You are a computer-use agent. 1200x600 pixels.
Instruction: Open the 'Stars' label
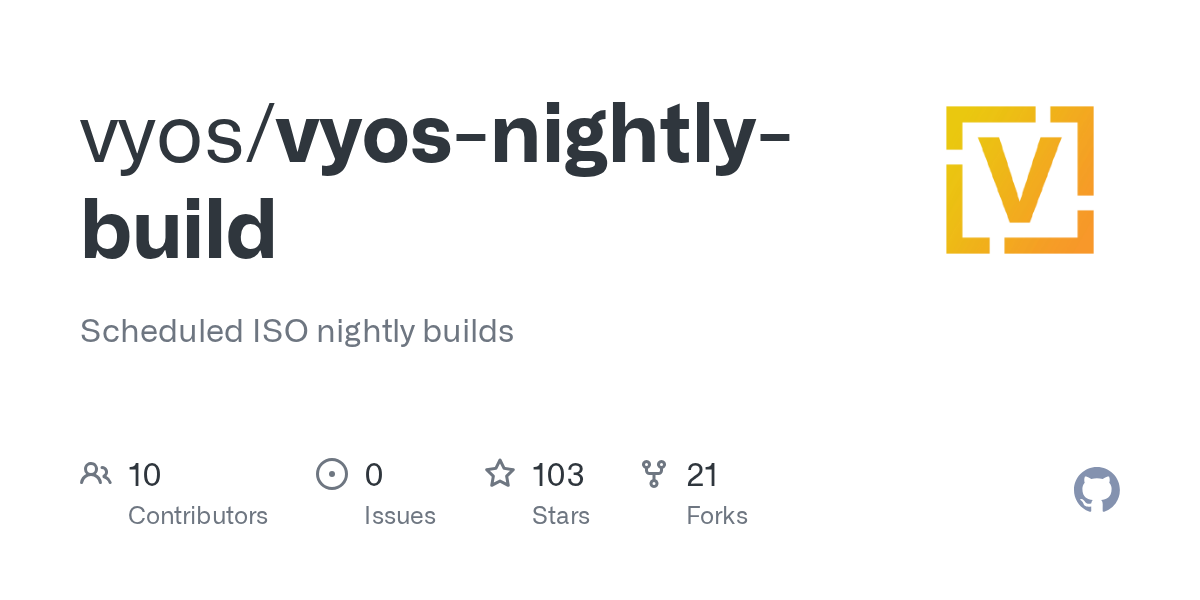click(561, 516)
